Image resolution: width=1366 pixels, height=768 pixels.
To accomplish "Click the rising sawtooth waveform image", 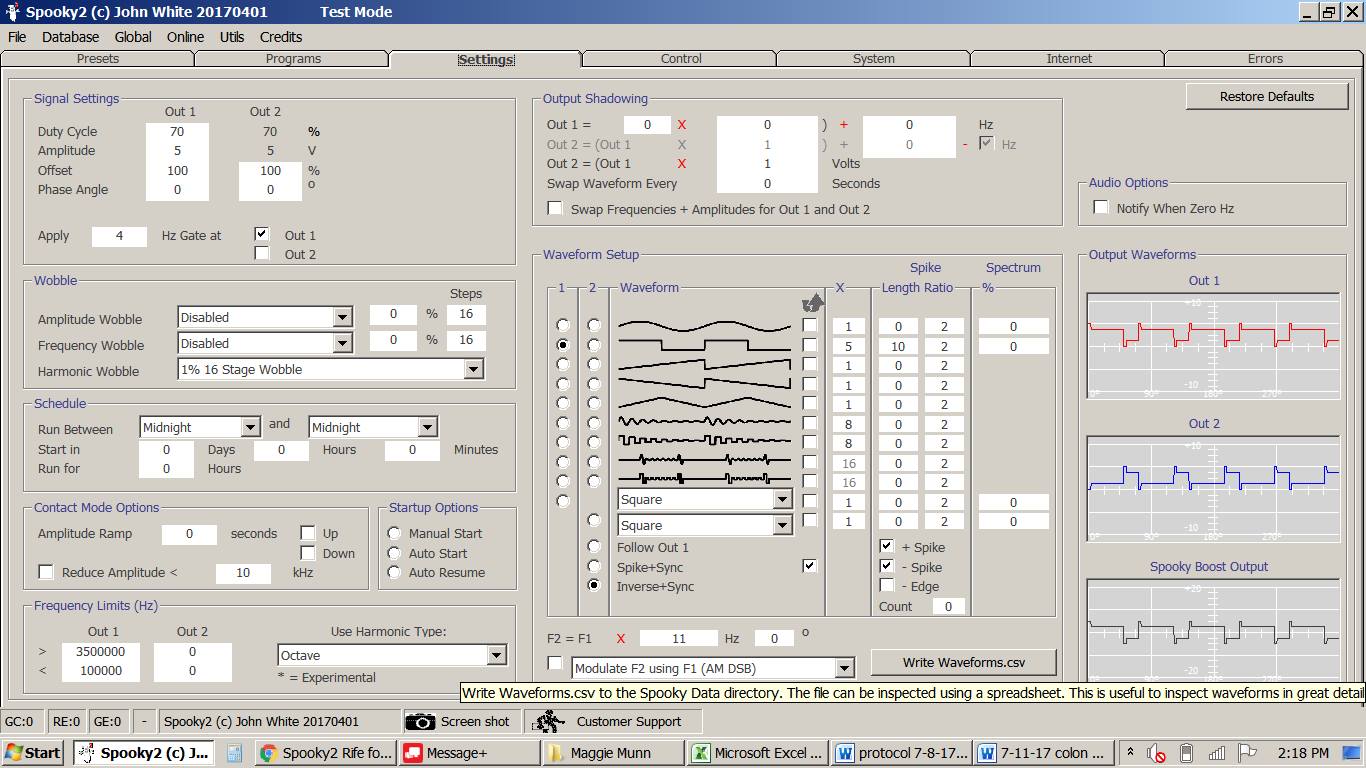I will pos(704,365).
